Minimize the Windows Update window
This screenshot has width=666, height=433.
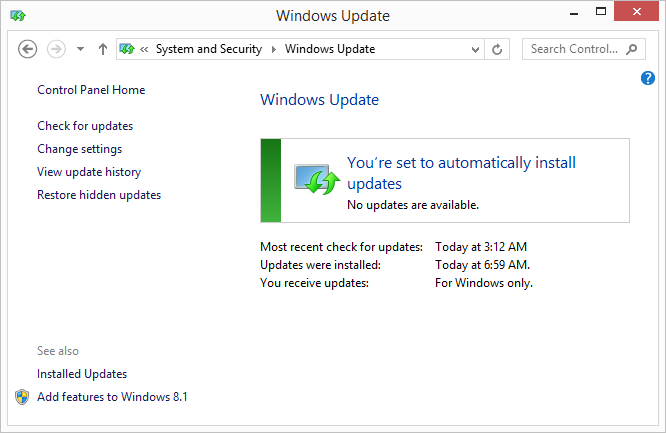574,13
